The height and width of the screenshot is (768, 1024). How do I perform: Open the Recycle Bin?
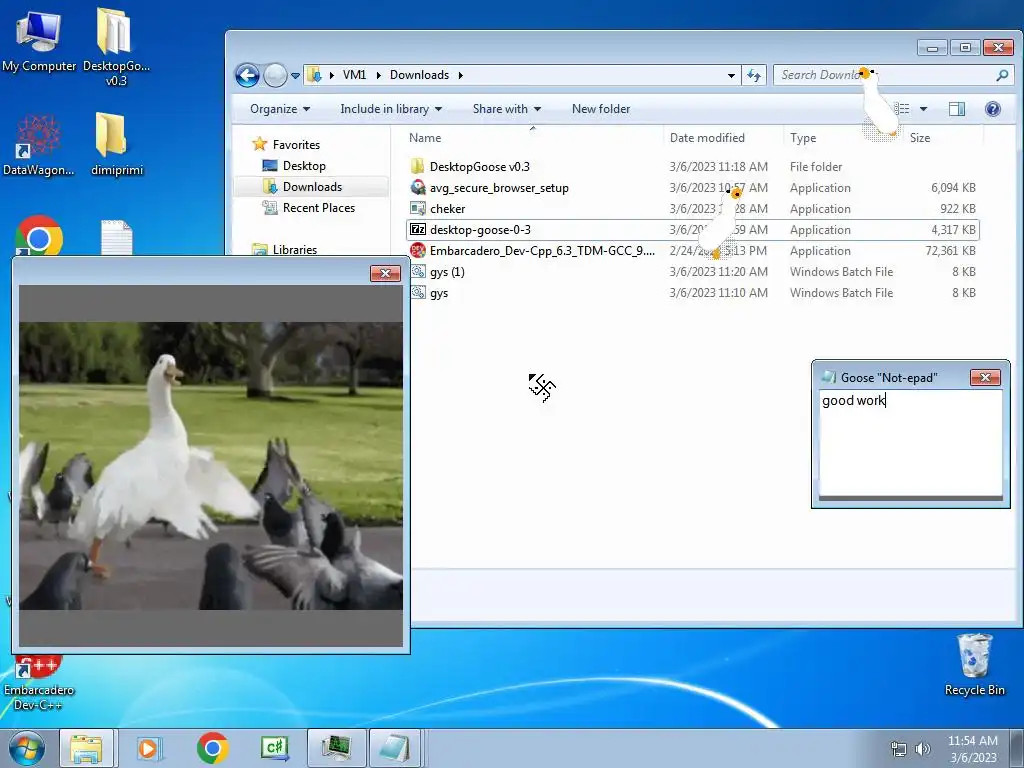(x=974, y=665)
